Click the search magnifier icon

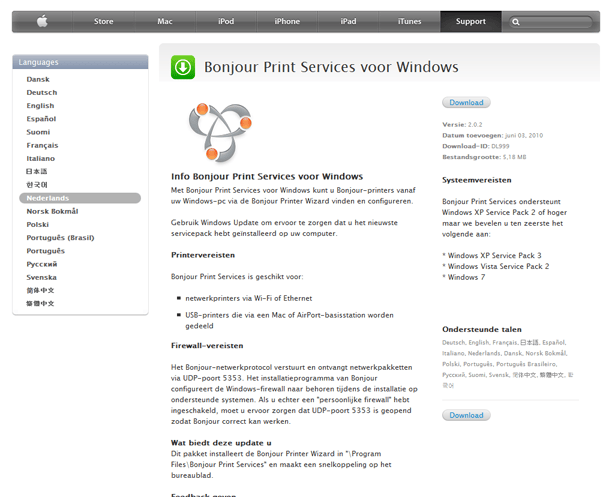(517, 21)
